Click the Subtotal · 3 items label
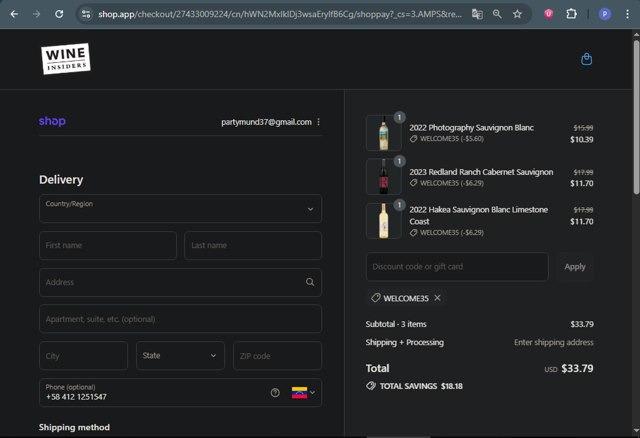 [396, 324]
